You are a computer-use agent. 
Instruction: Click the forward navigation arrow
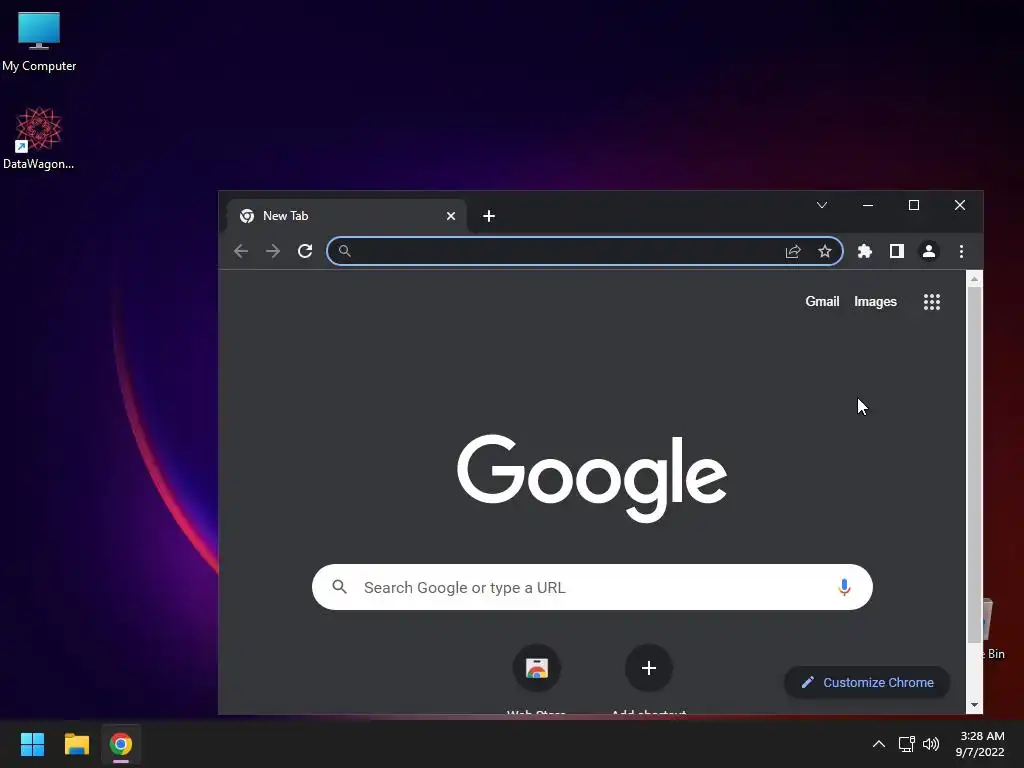[x=273, y=251]
